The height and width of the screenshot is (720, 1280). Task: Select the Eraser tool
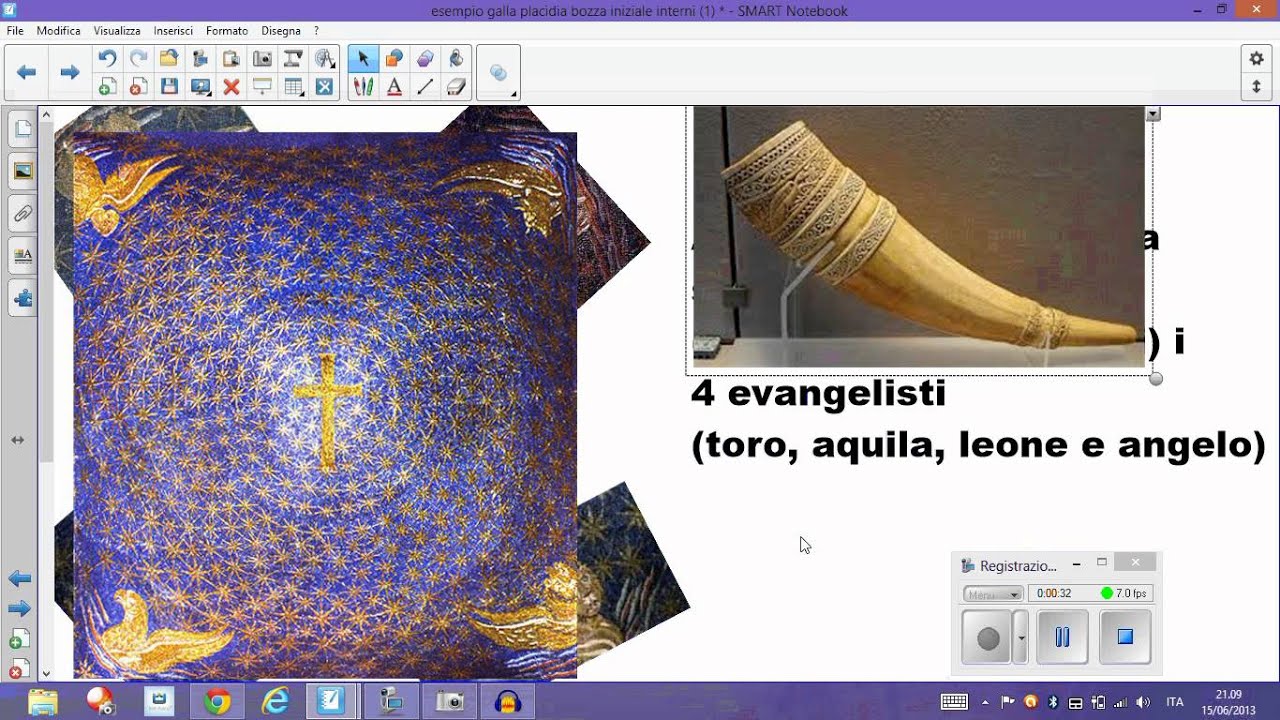tap(456, 87)
